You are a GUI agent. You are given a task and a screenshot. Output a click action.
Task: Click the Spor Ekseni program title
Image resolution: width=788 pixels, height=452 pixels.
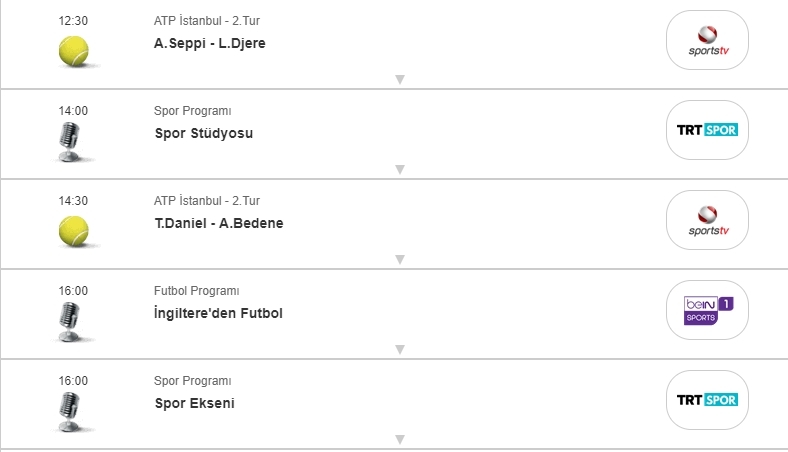pos(194,403)
